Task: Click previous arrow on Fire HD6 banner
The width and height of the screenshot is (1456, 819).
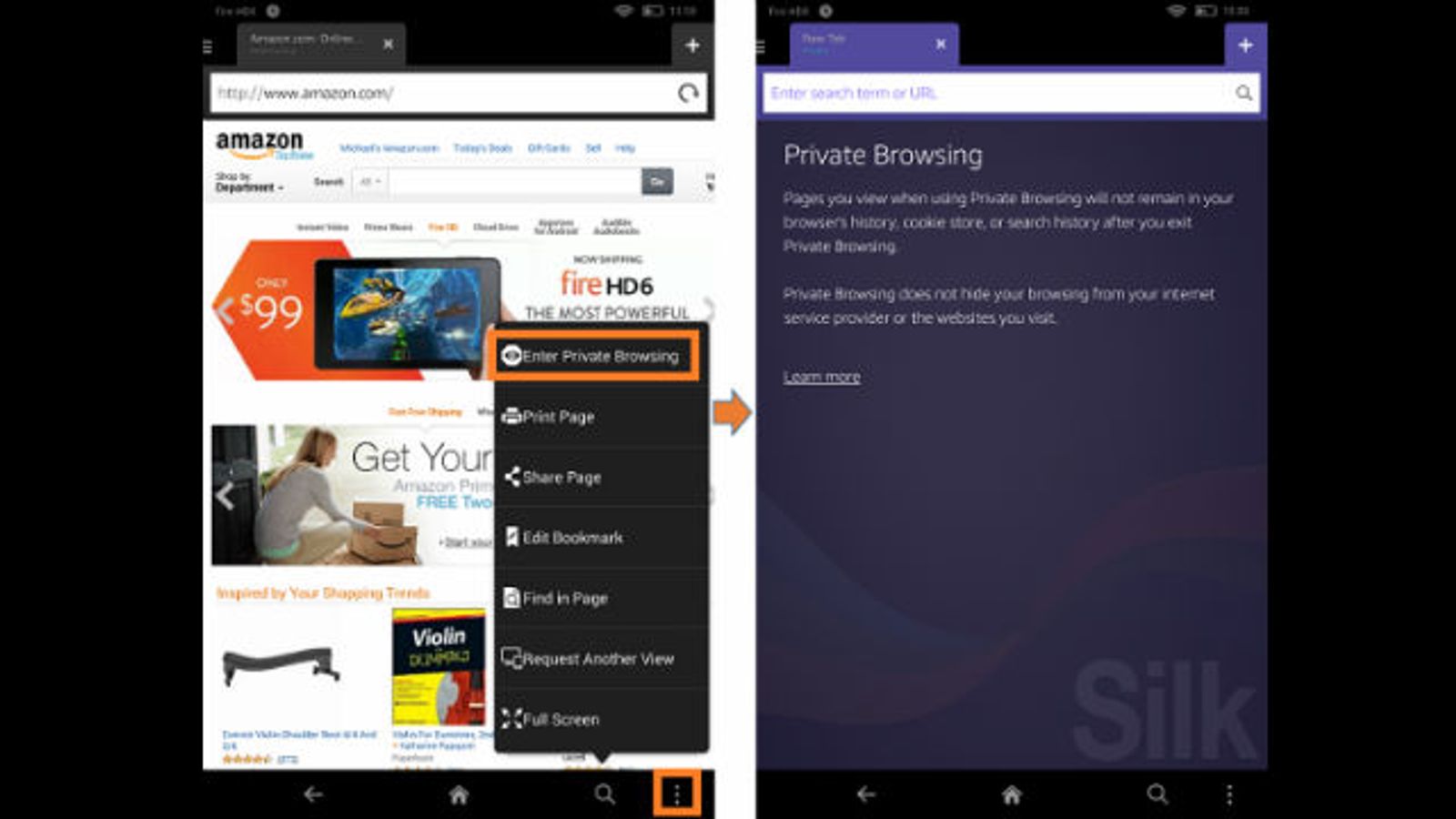Action: pyautogui.click(x=224, y=311)
